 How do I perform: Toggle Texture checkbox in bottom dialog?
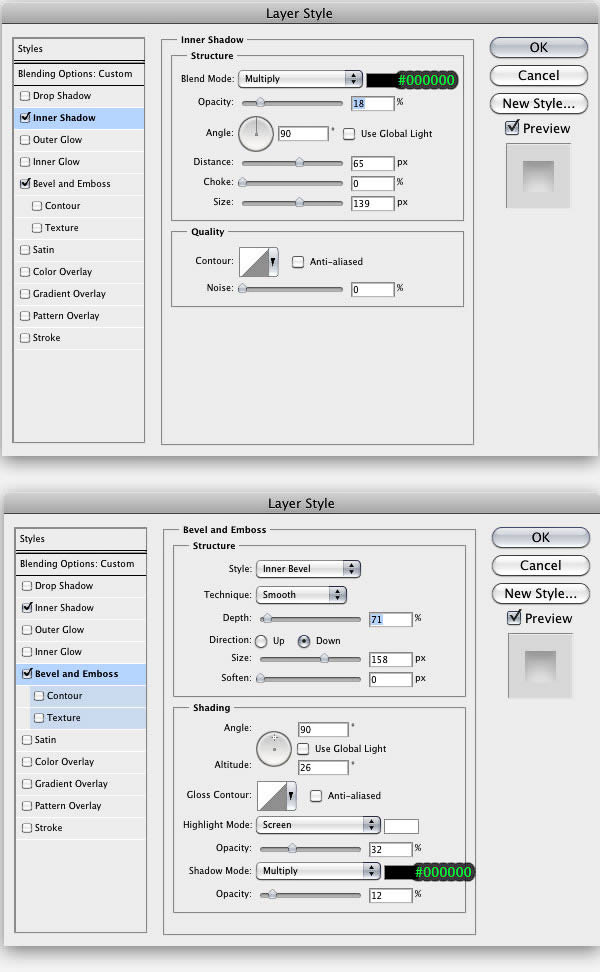coord(39,718)
